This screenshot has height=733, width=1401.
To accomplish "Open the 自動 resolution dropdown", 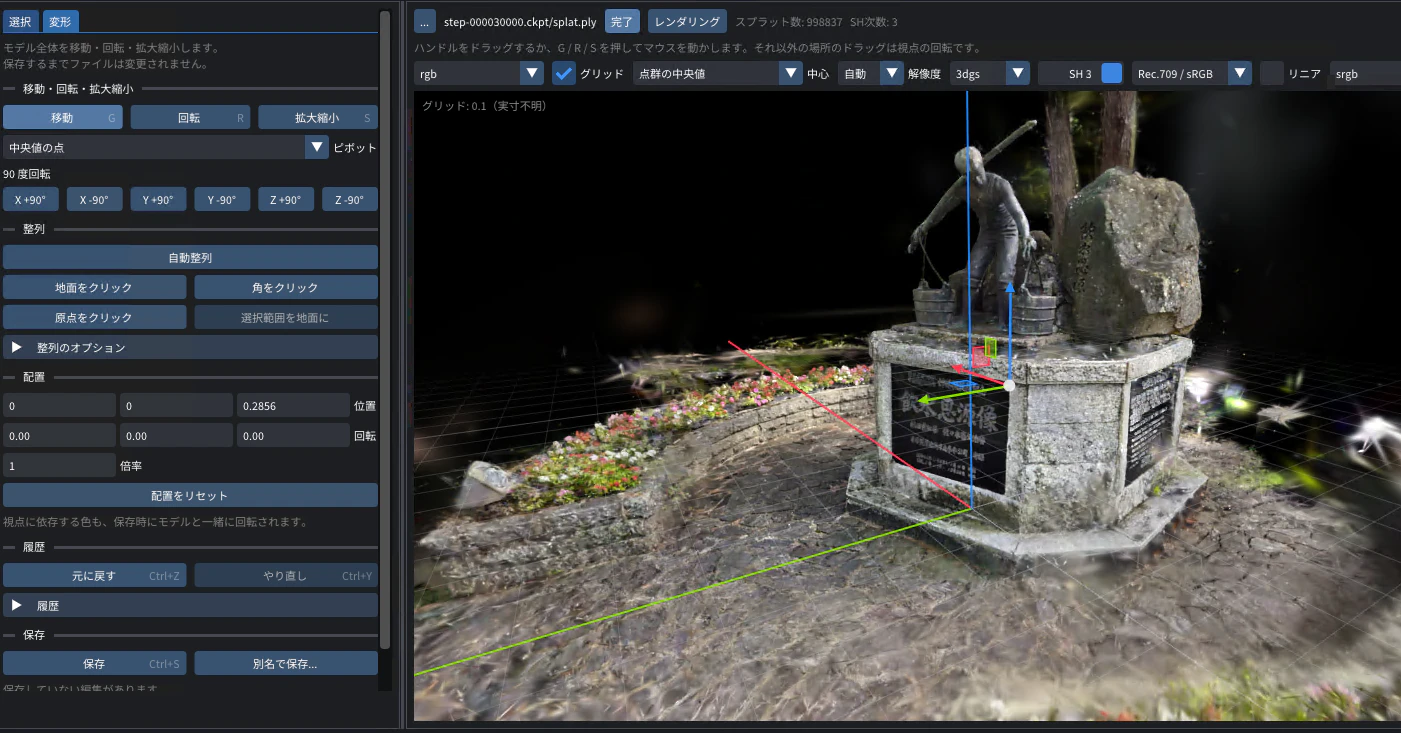I will [x=871, y=73].
